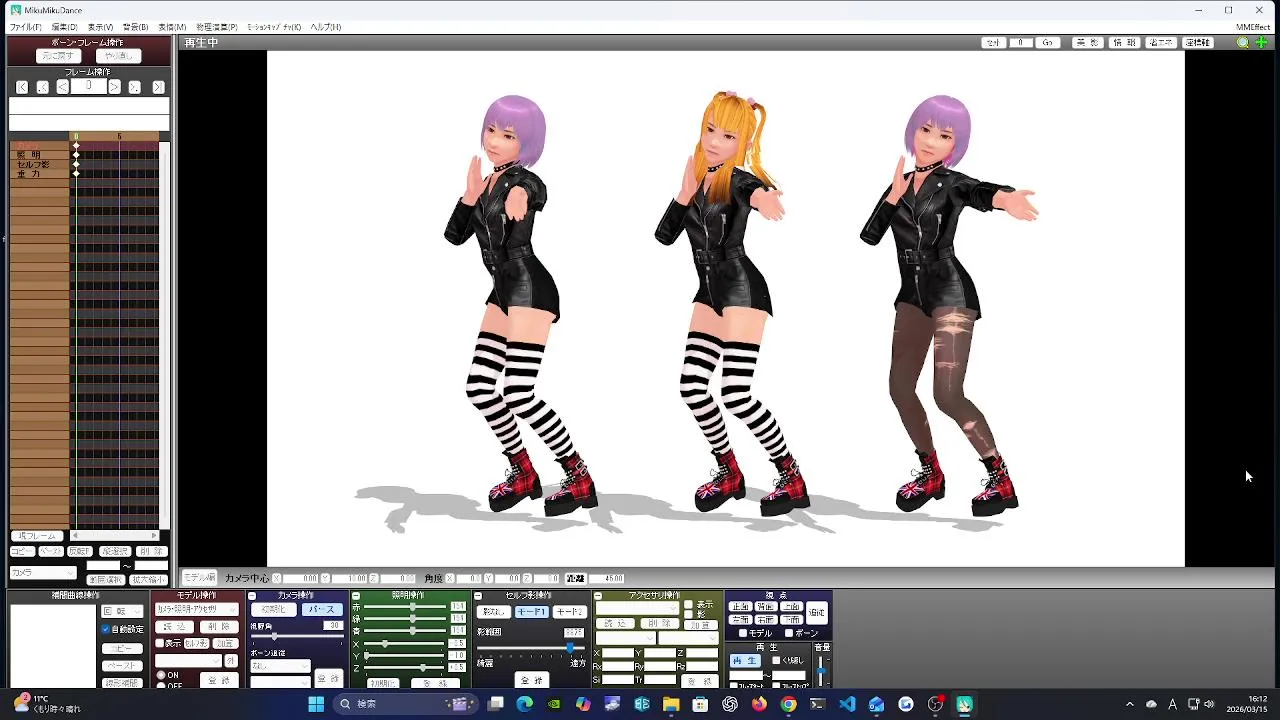This screenshot has height=720, width=1280.
Task: Open Task View from taskbar
Action: coord(495,704)
